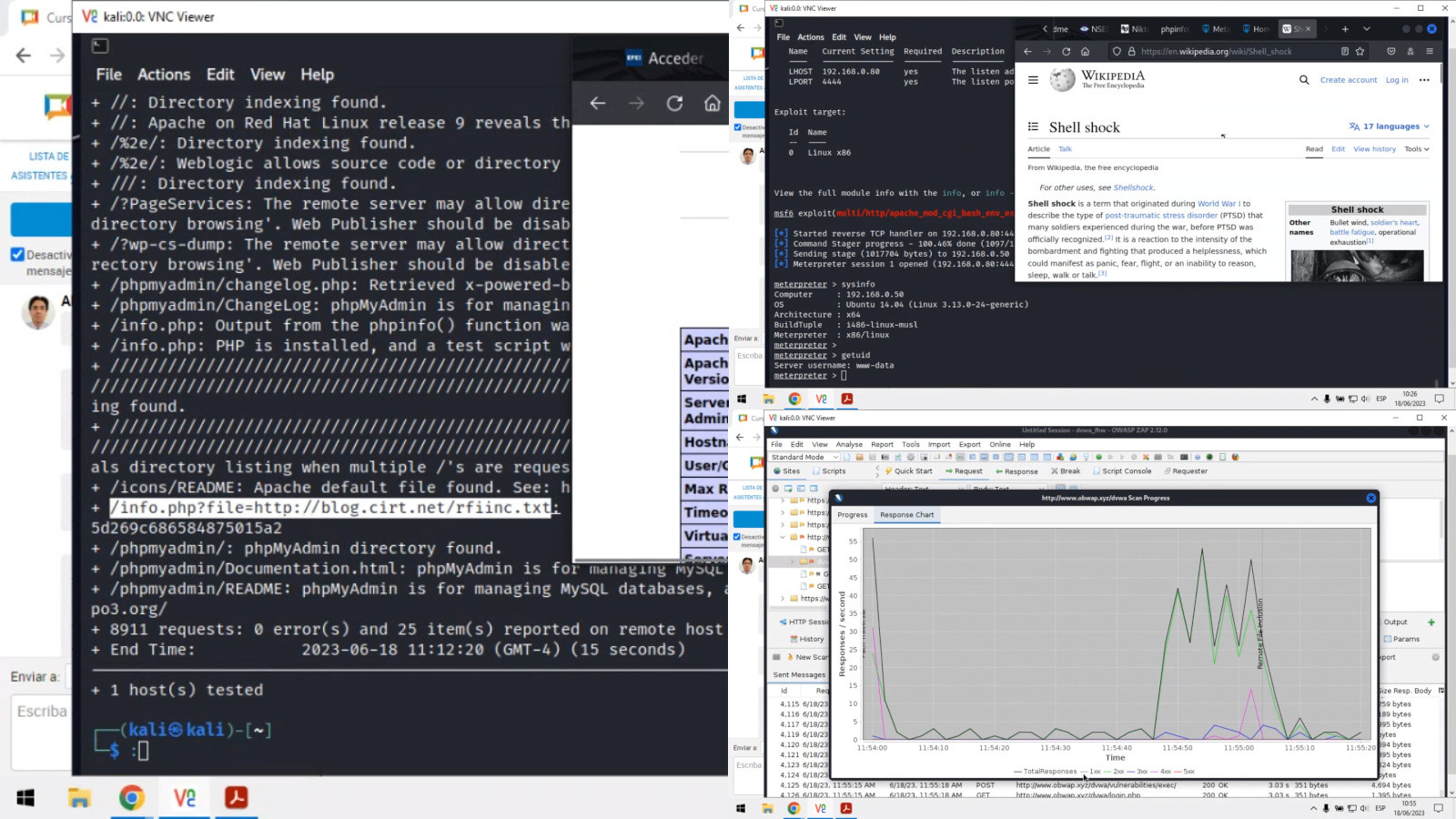Image resolution: width=1456 pixels, height=819 pixels.
Task: Open the Script Console tab in ZAP
Action: coord(1121,471)
